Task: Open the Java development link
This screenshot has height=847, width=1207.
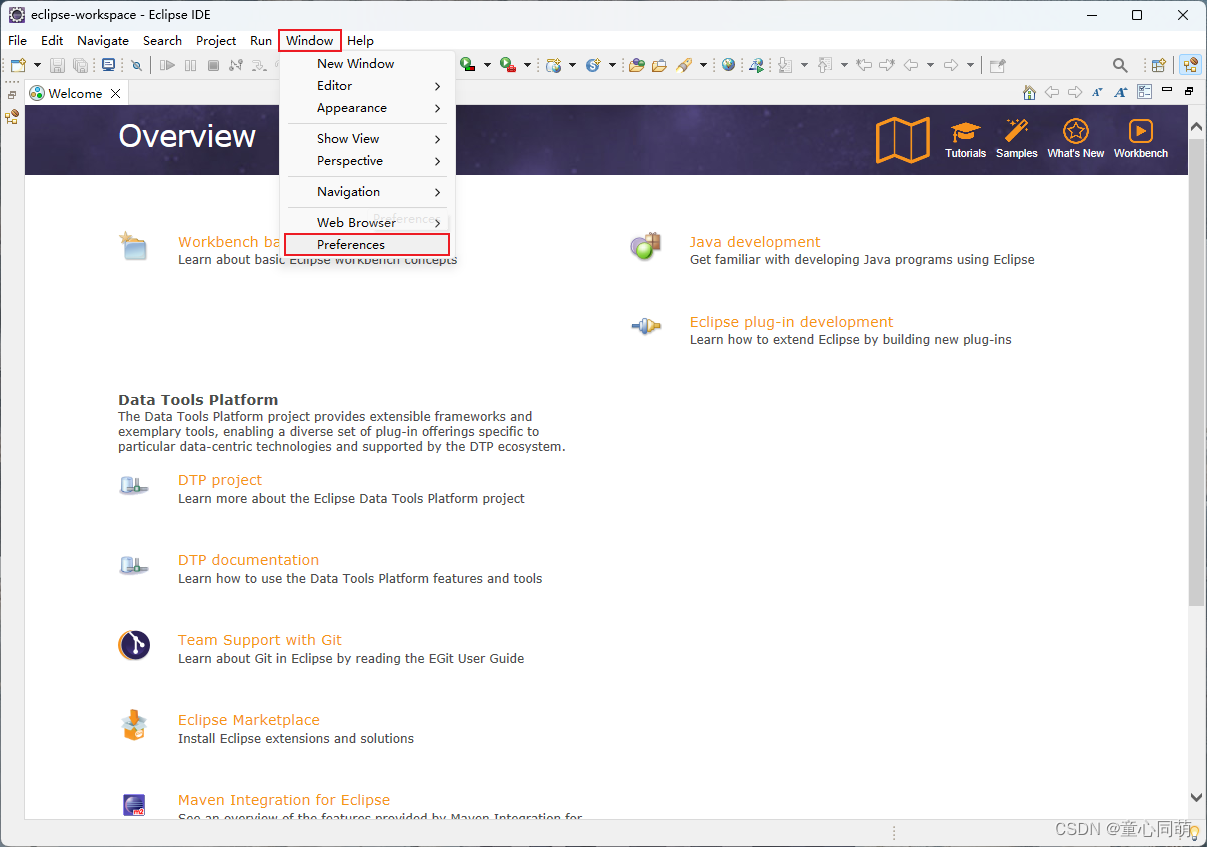Action: pos(754,242)
